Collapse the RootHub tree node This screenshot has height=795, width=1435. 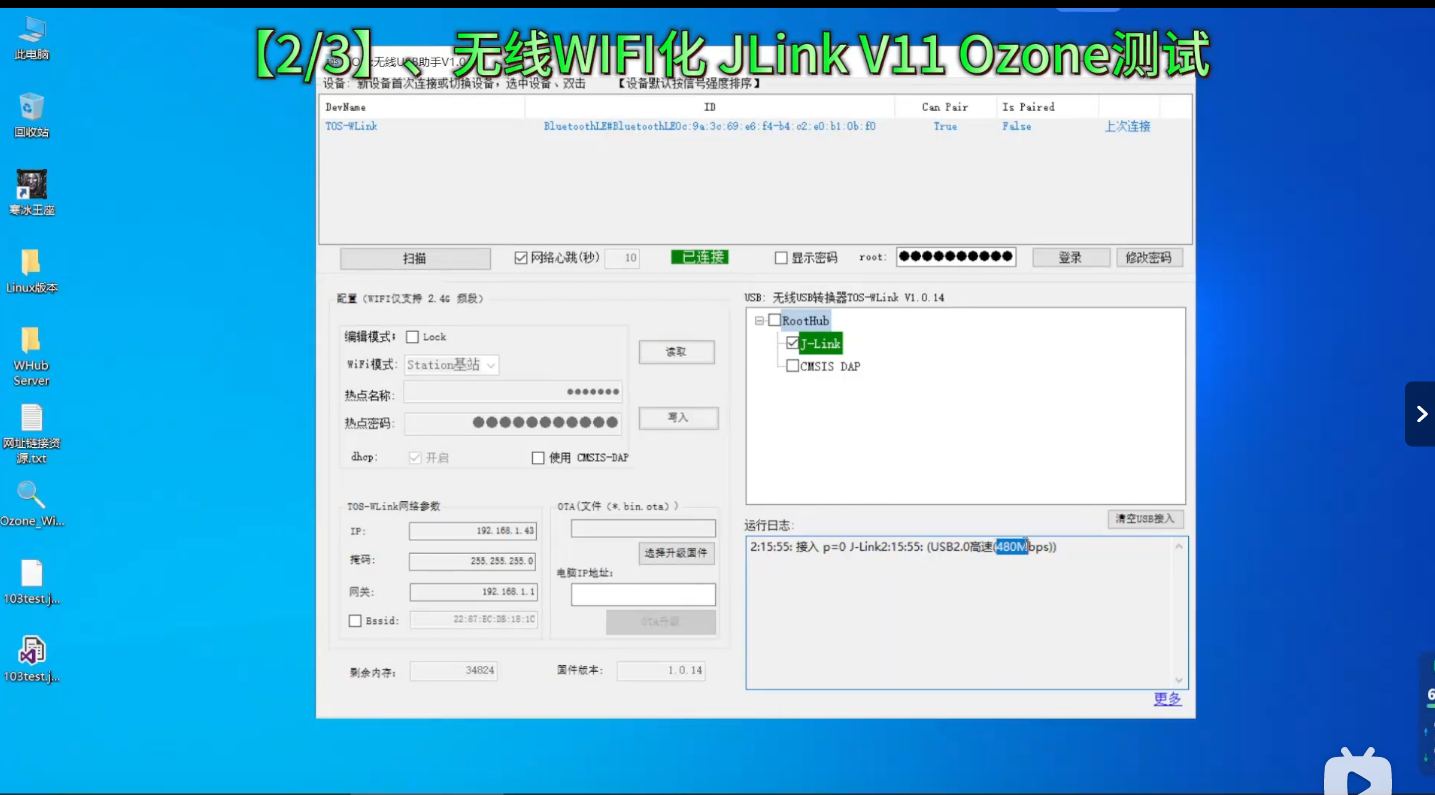point(760,321)
